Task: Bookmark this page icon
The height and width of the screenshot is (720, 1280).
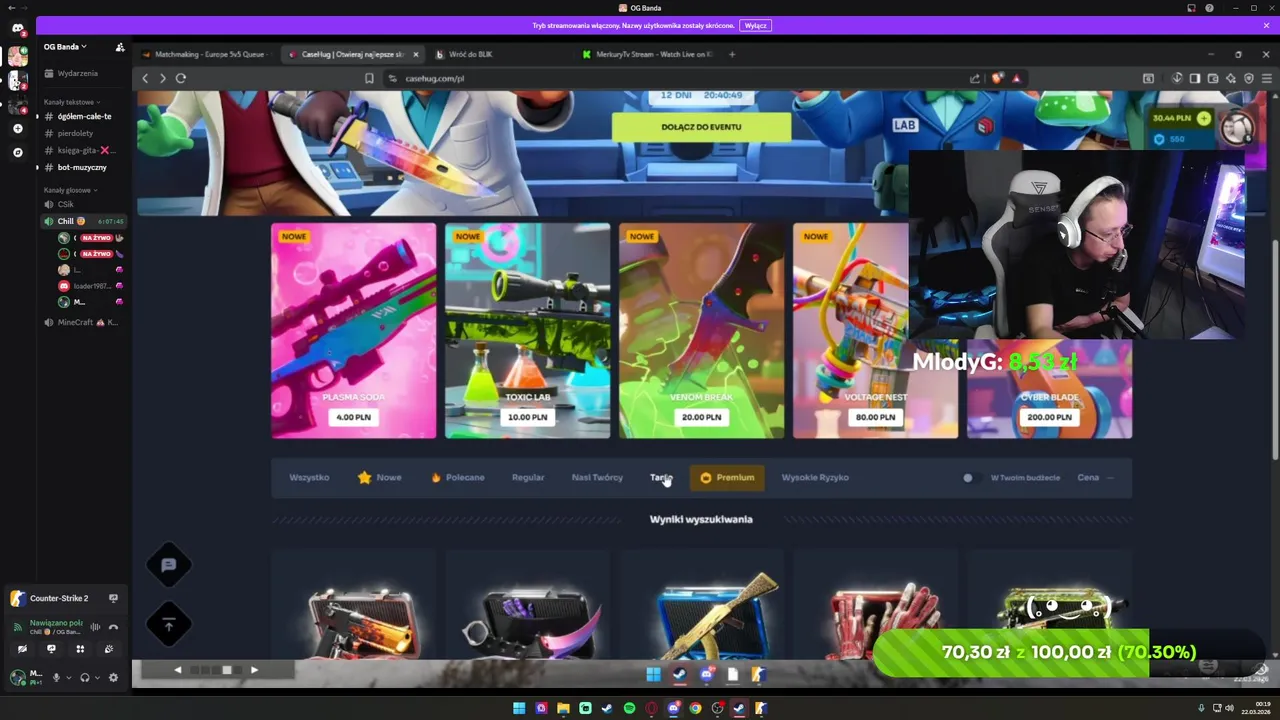Action: click(x=369, y=78)
